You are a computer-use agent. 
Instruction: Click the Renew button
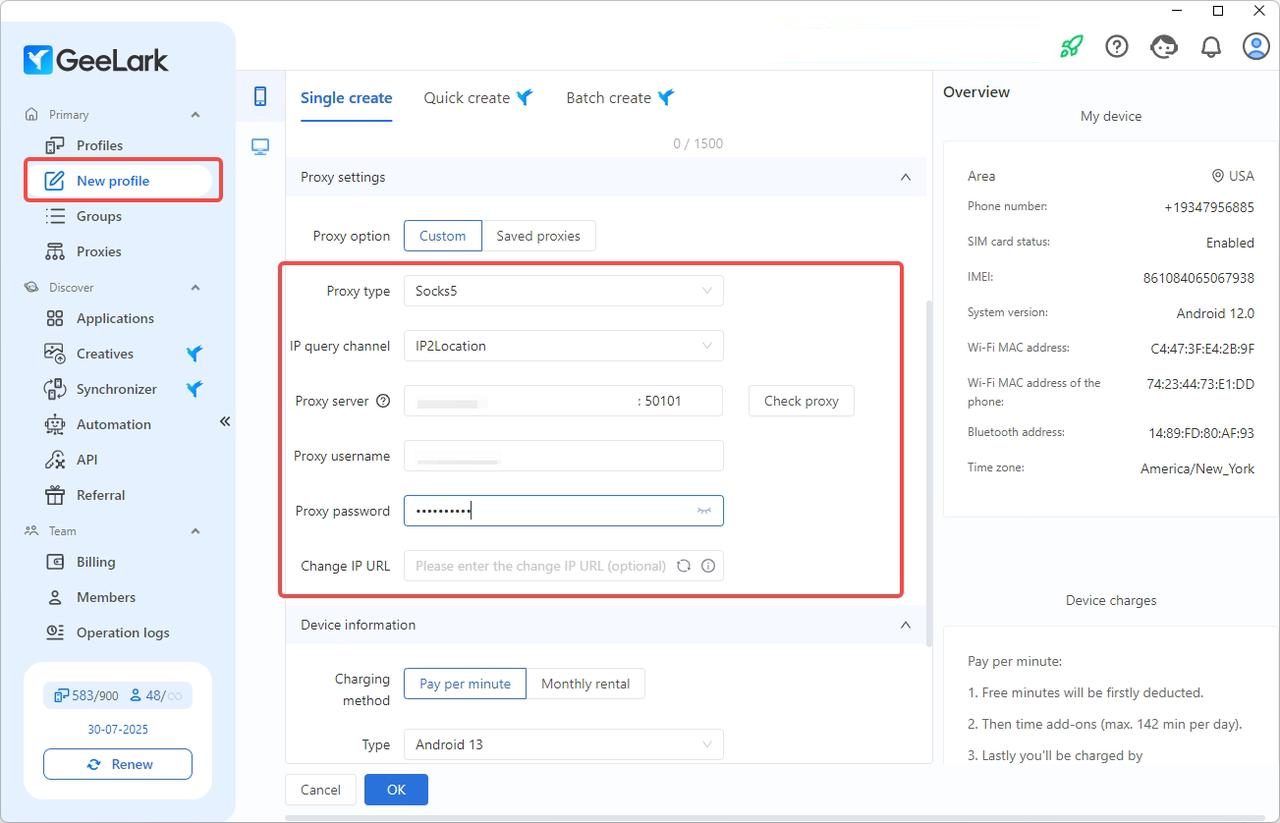tap(118, 764)
